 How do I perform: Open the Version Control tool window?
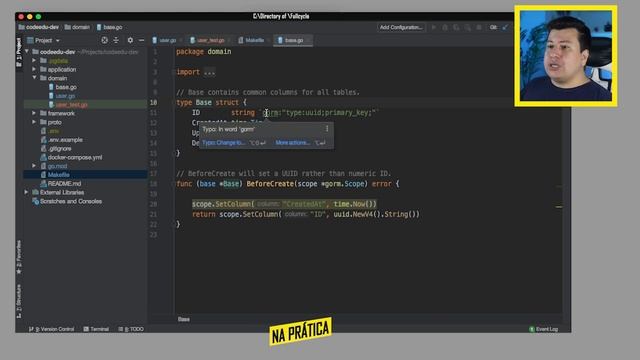tap(51, 329)
